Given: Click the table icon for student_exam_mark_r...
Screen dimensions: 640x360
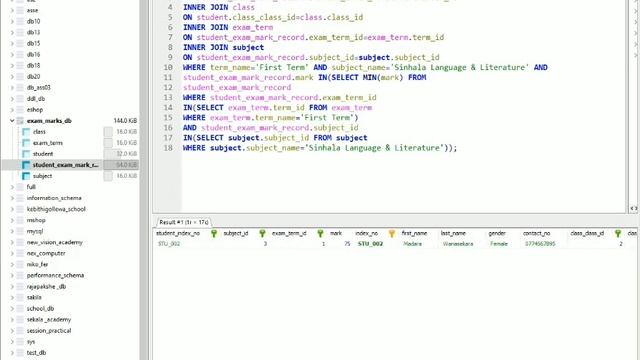Looking at the screenshot, I should 26,165.
